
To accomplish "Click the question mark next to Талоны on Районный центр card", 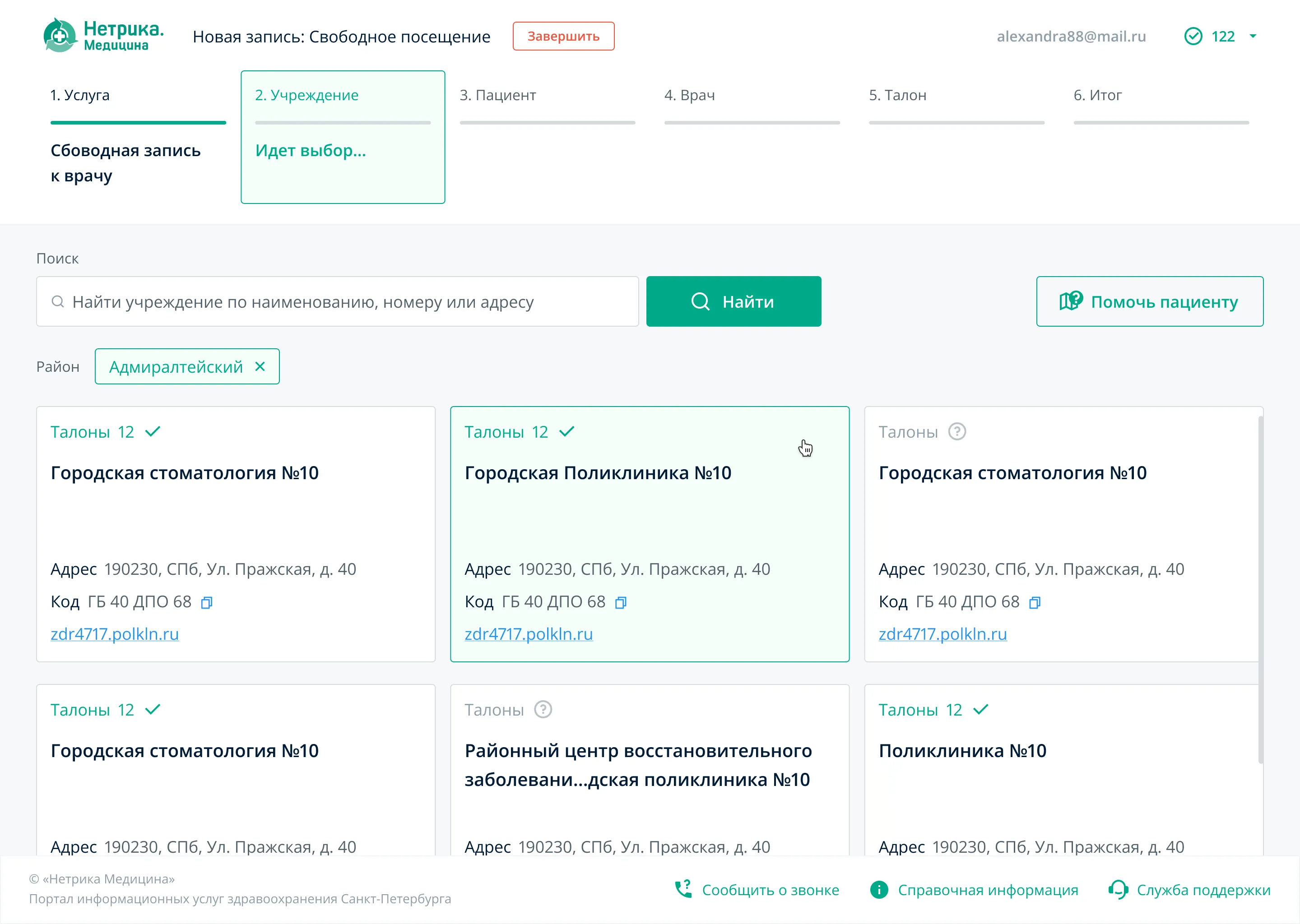I will click(x=543, y=710).
